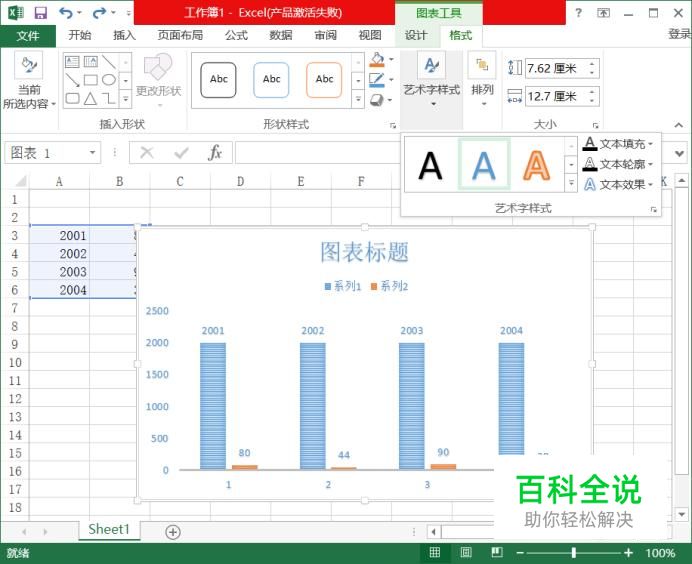Click the Undo arrow icon
This screenshot has width=692, height=564.
(66, 13)
